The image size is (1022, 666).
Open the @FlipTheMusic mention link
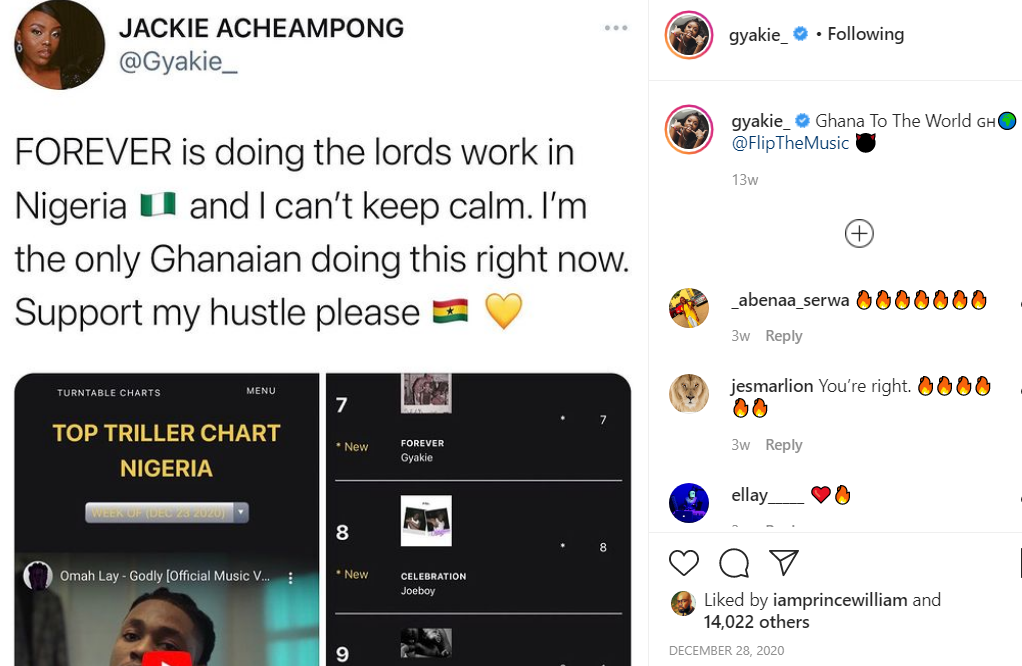[790, 143]
